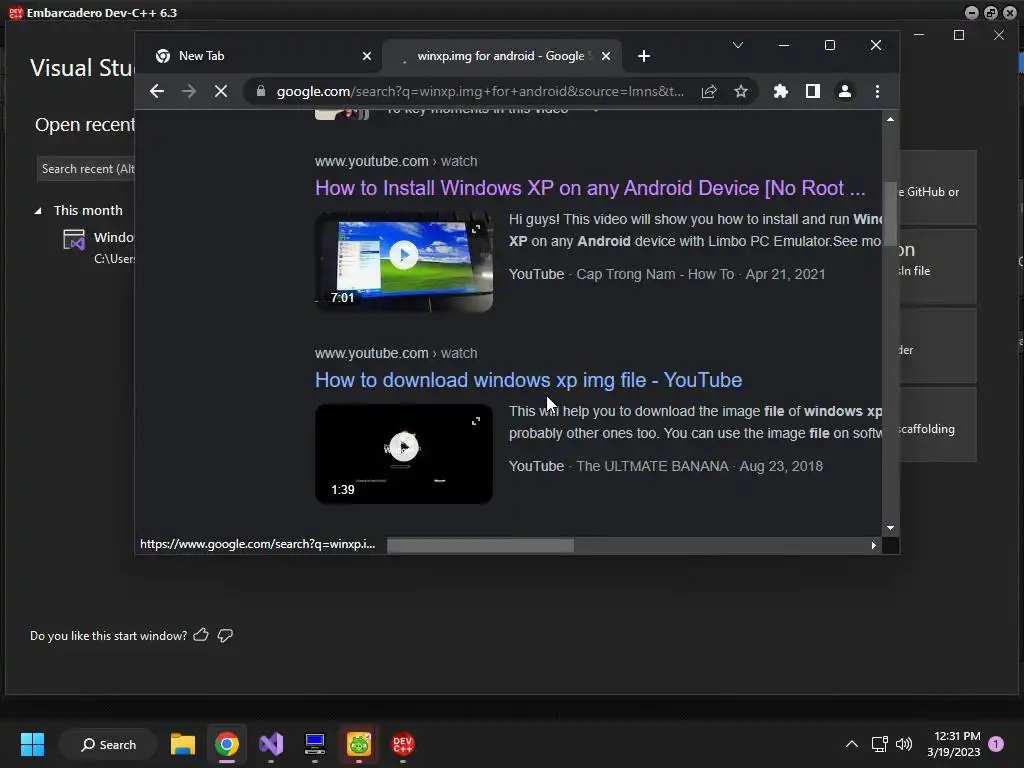Open the taskbar Search box

(x=108, y=744)
